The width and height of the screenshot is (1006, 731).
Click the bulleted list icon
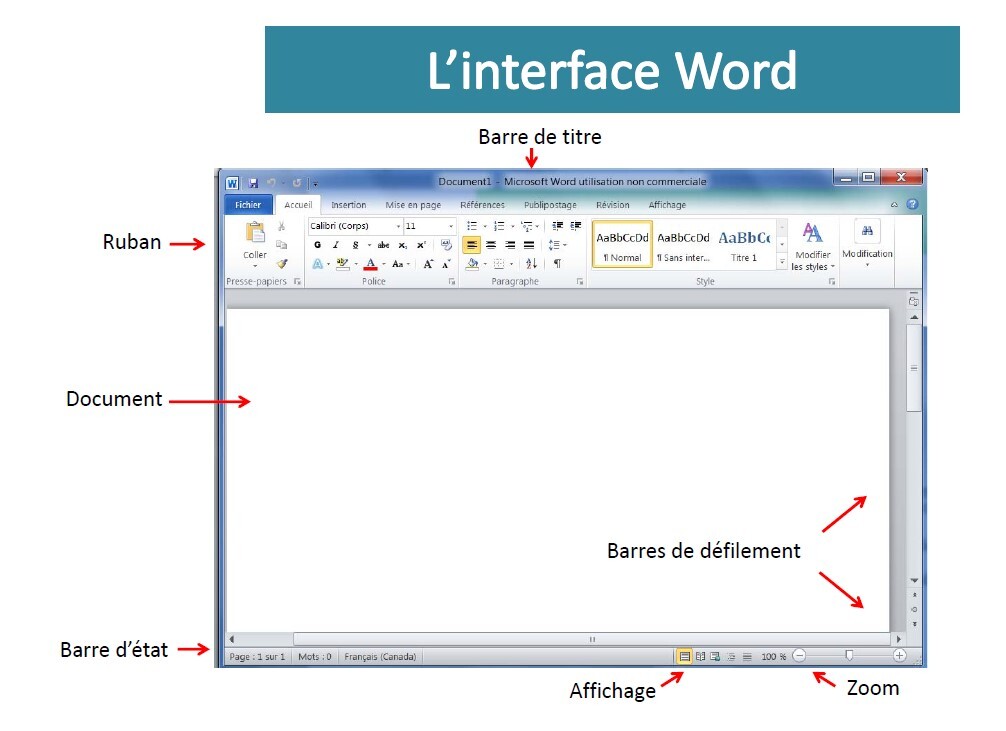pos(472,226)
